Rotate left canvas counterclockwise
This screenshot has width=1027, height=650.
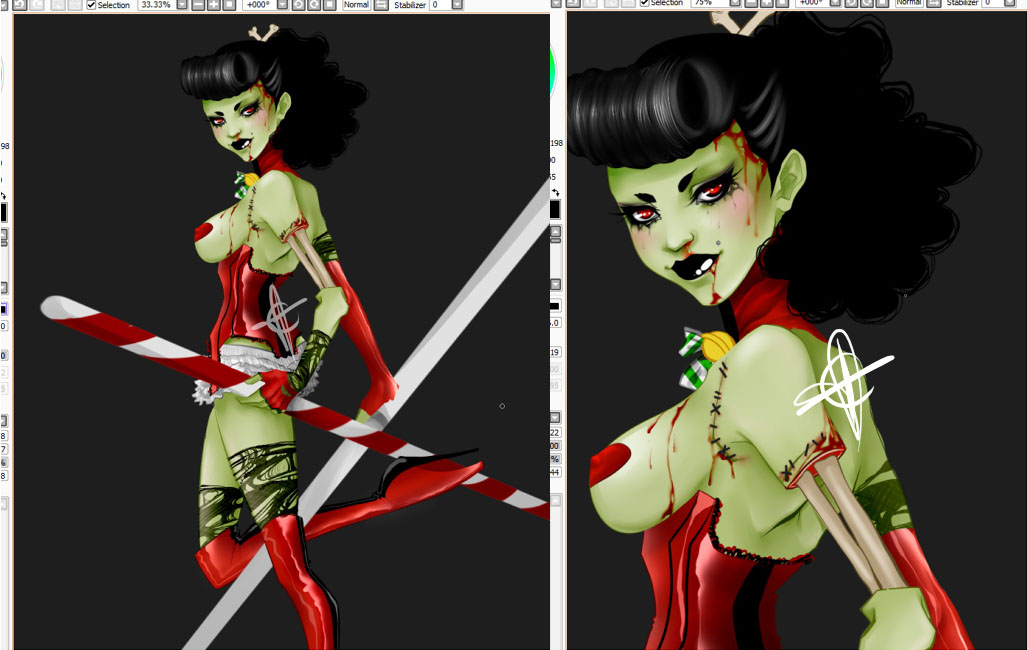(x=298, y=5)
